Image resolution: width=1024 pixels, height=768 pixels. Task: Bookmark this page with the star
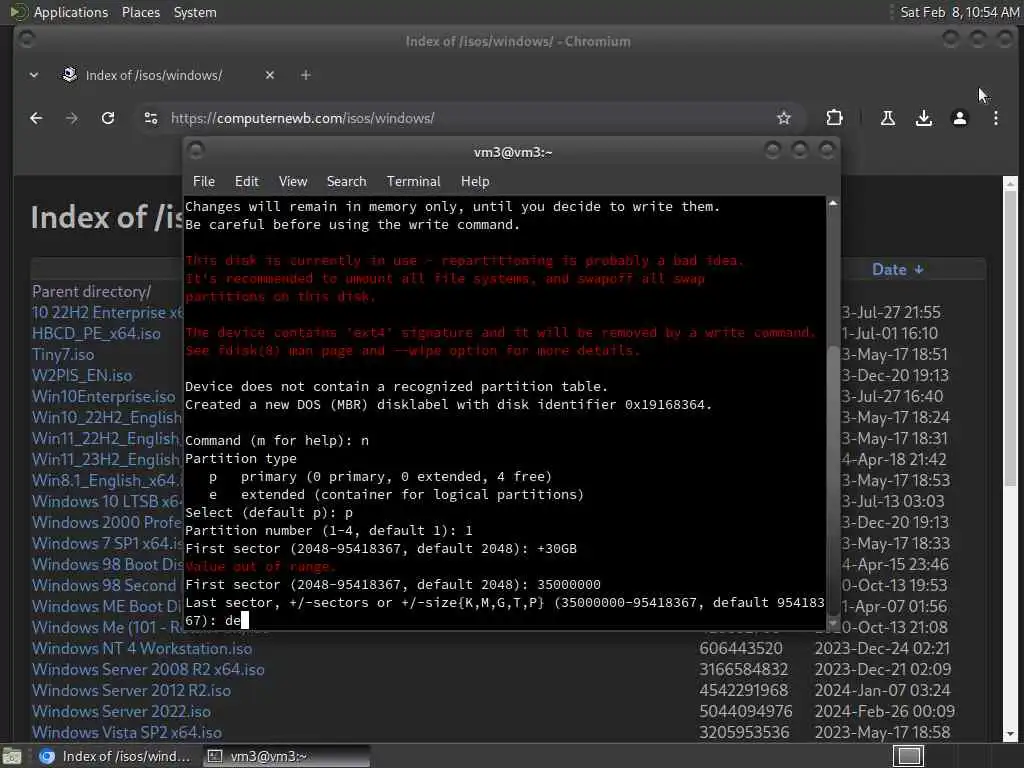pos(784,118)
